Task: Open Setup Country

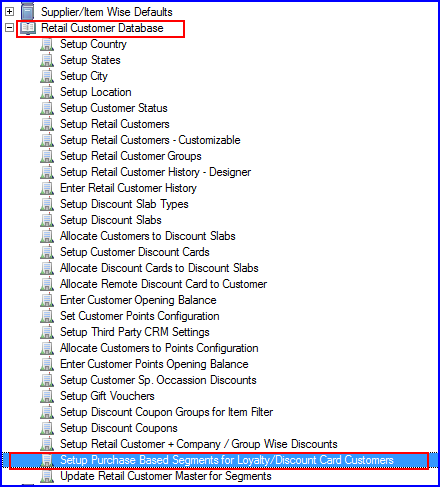Action: pyautogui.click(x=93, y=44)
